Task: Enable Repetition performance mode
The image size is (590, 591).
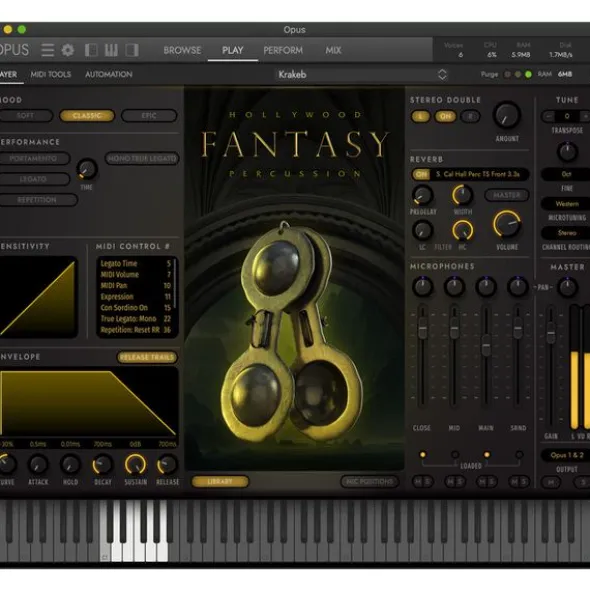Action: tap(37, 200)
